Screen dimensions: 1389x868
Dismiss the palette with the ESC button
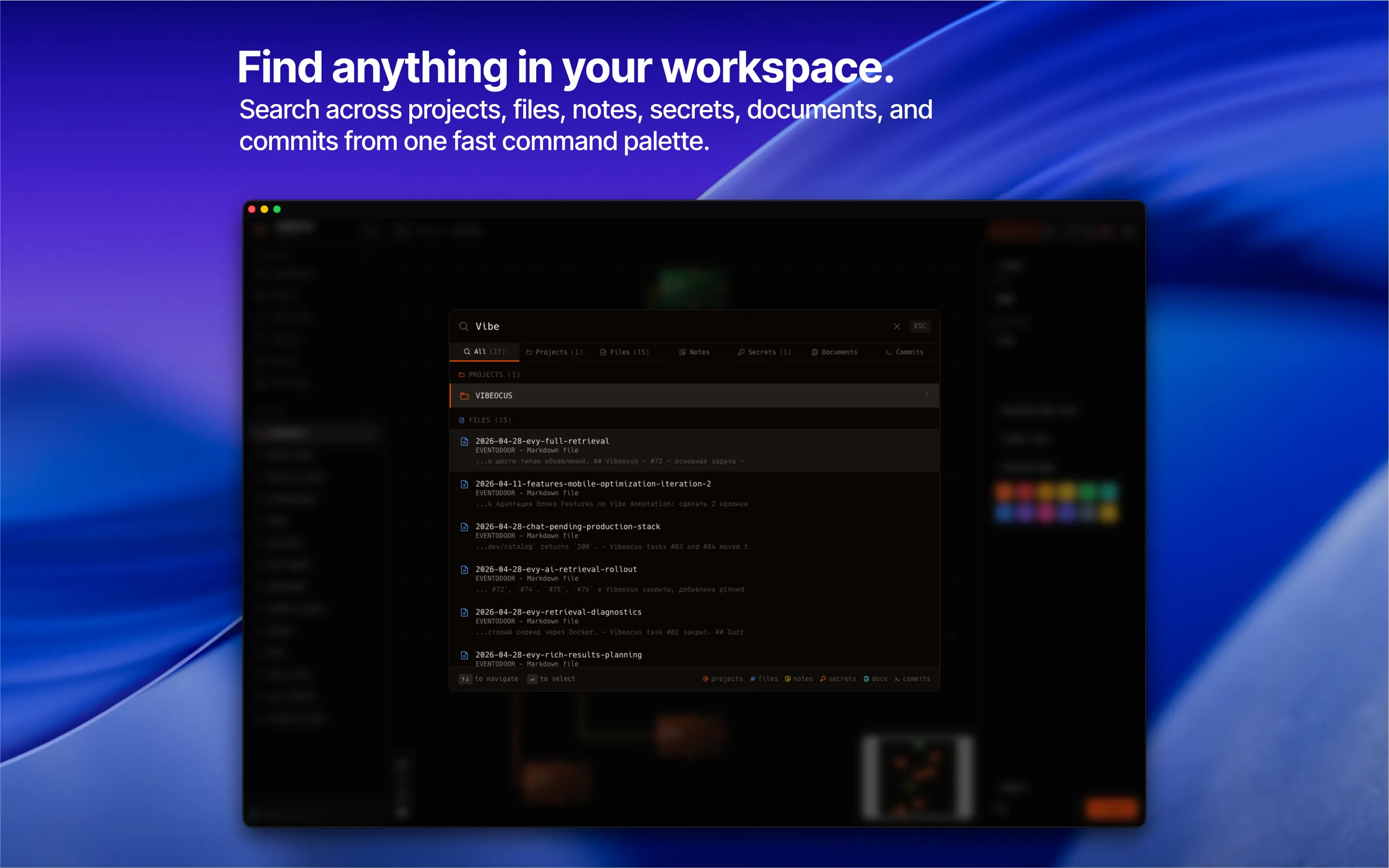[919, 326]
